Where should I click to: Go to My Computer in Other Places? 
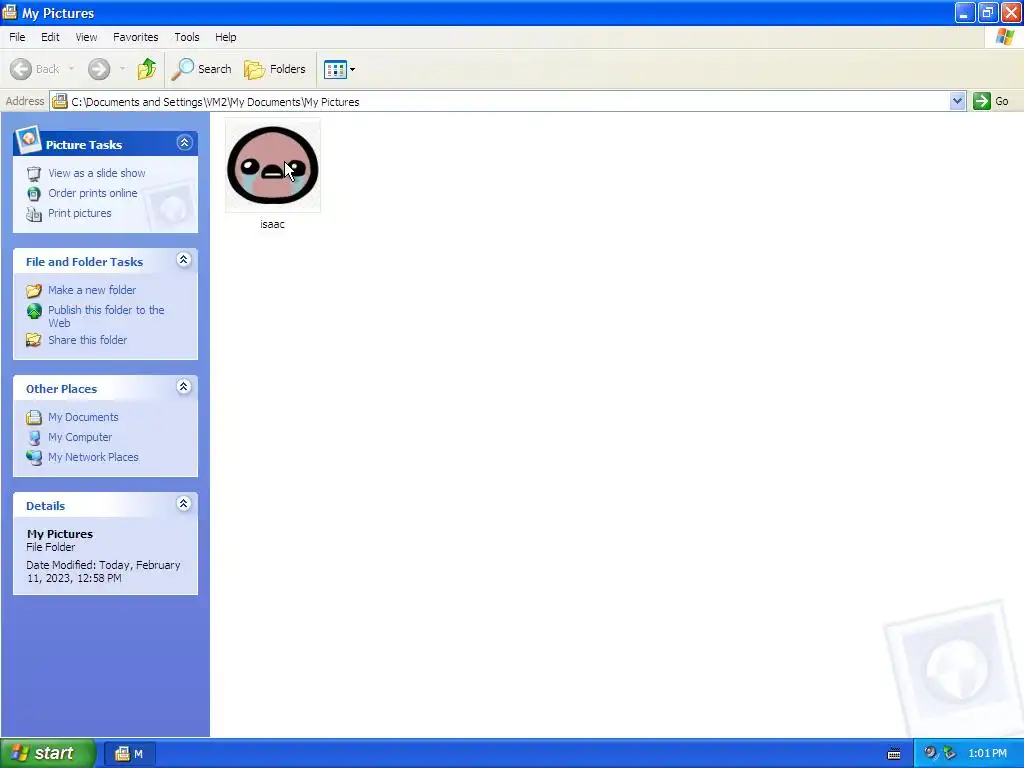[x=80, y=437]
